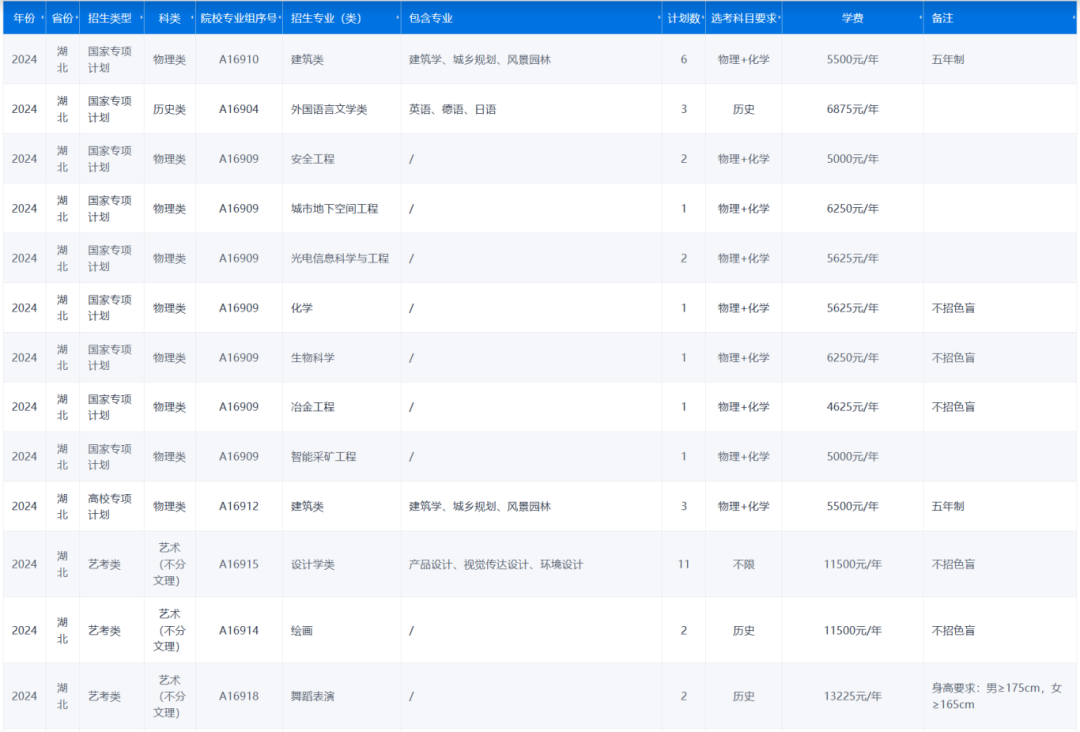Select group code A16912 cell
Viewport: 1080px width, 732px height.
coord(239,506)
